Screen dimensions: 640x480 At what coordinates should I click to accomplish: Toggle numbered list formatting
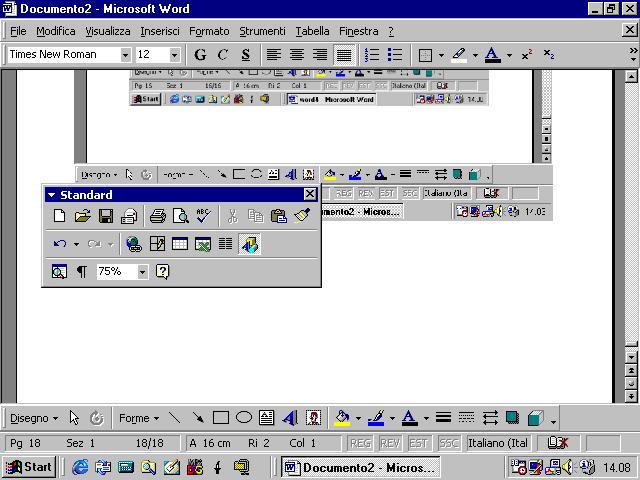(x=372, y=55)
